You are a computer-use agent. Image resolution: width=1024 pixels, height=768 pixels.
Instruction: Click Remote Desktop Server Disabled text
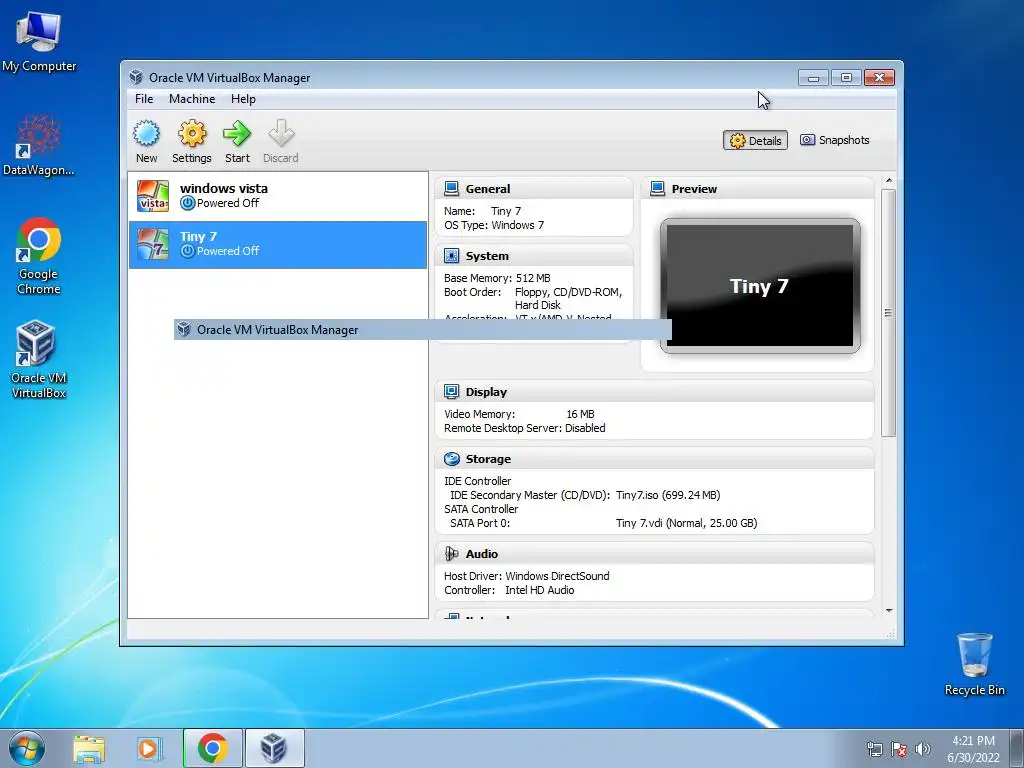coord(524,428)
